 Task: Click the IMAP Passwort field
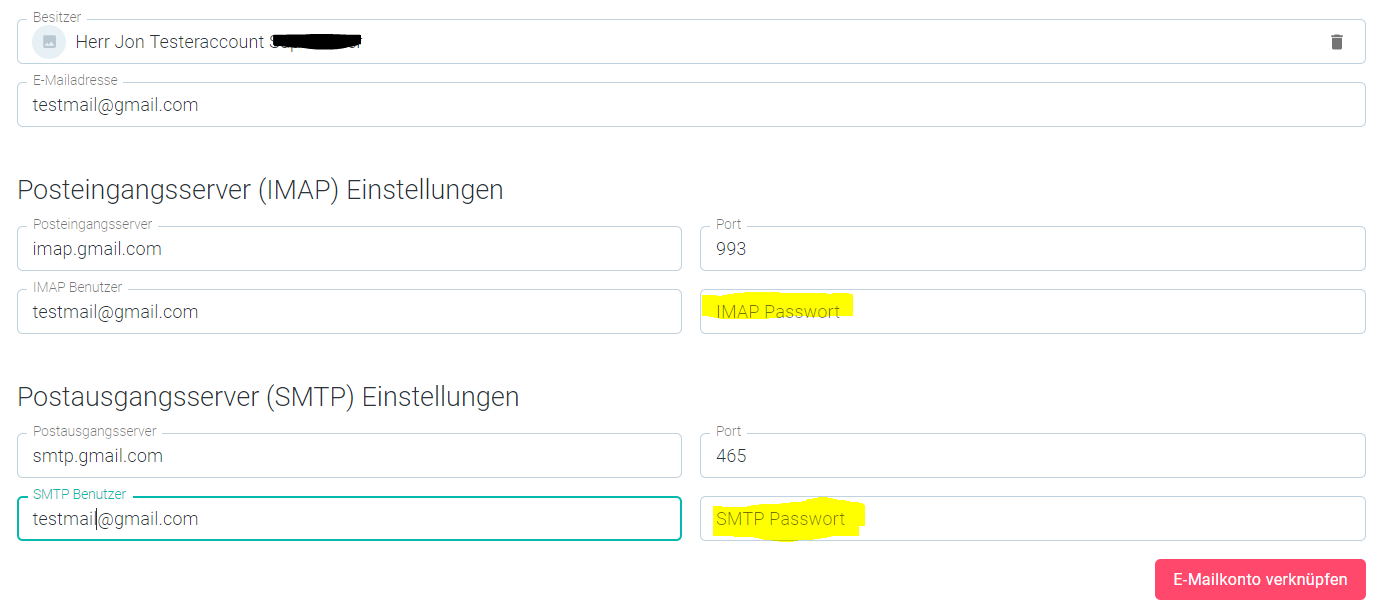tap(1032, 312)
